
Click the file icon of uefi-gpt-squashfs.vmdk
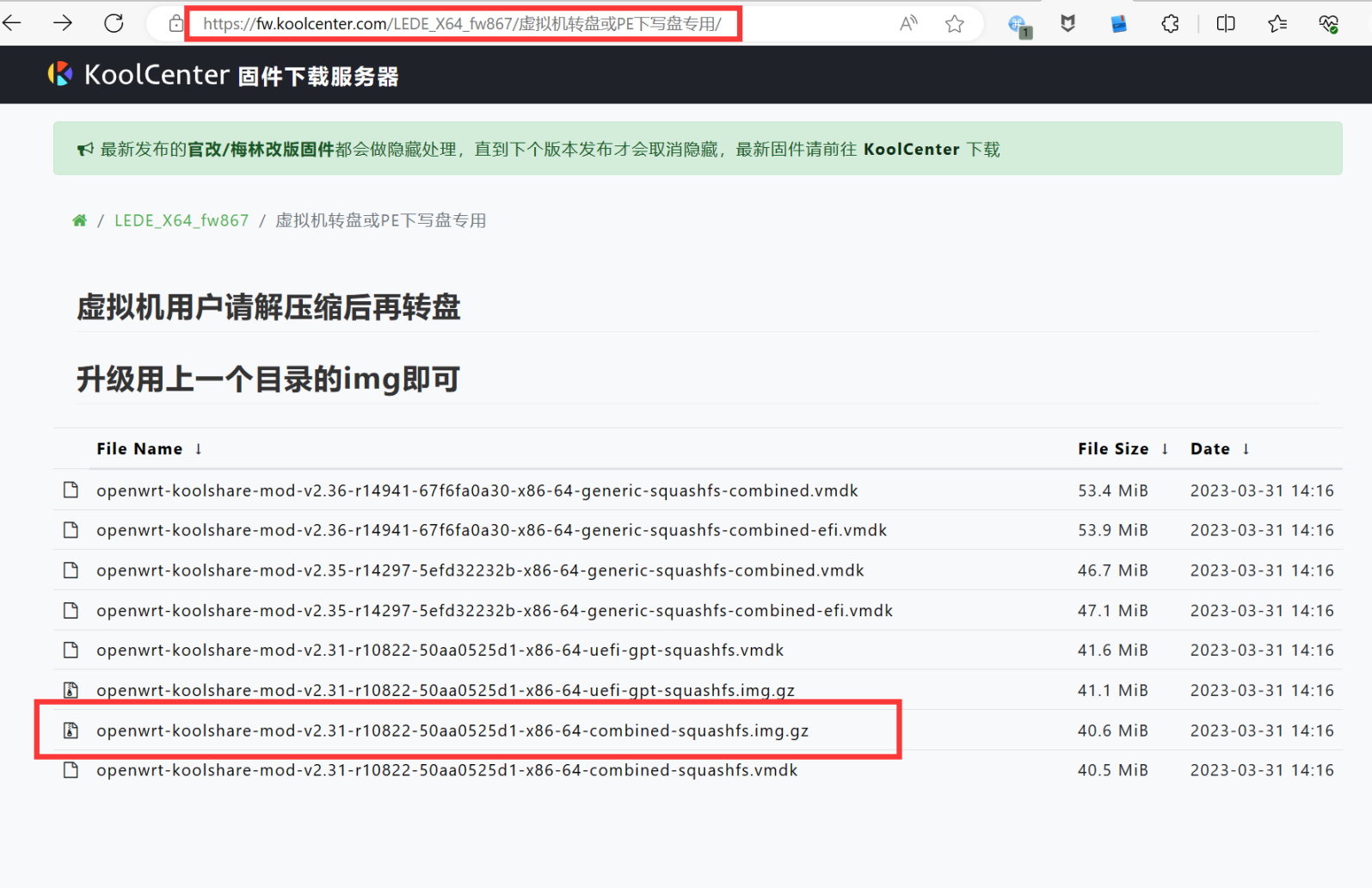tap(71, 650)
